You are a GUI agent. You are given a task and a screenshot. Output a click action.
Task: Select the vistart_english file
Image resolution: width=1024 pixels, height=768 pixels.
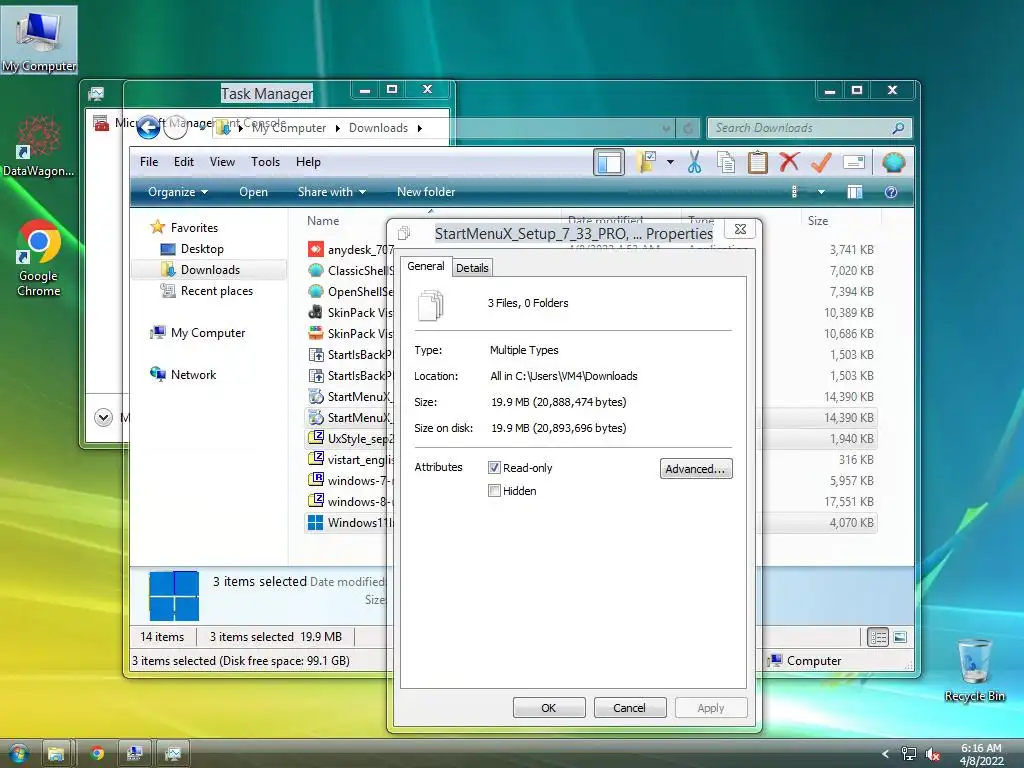[351, 459]
